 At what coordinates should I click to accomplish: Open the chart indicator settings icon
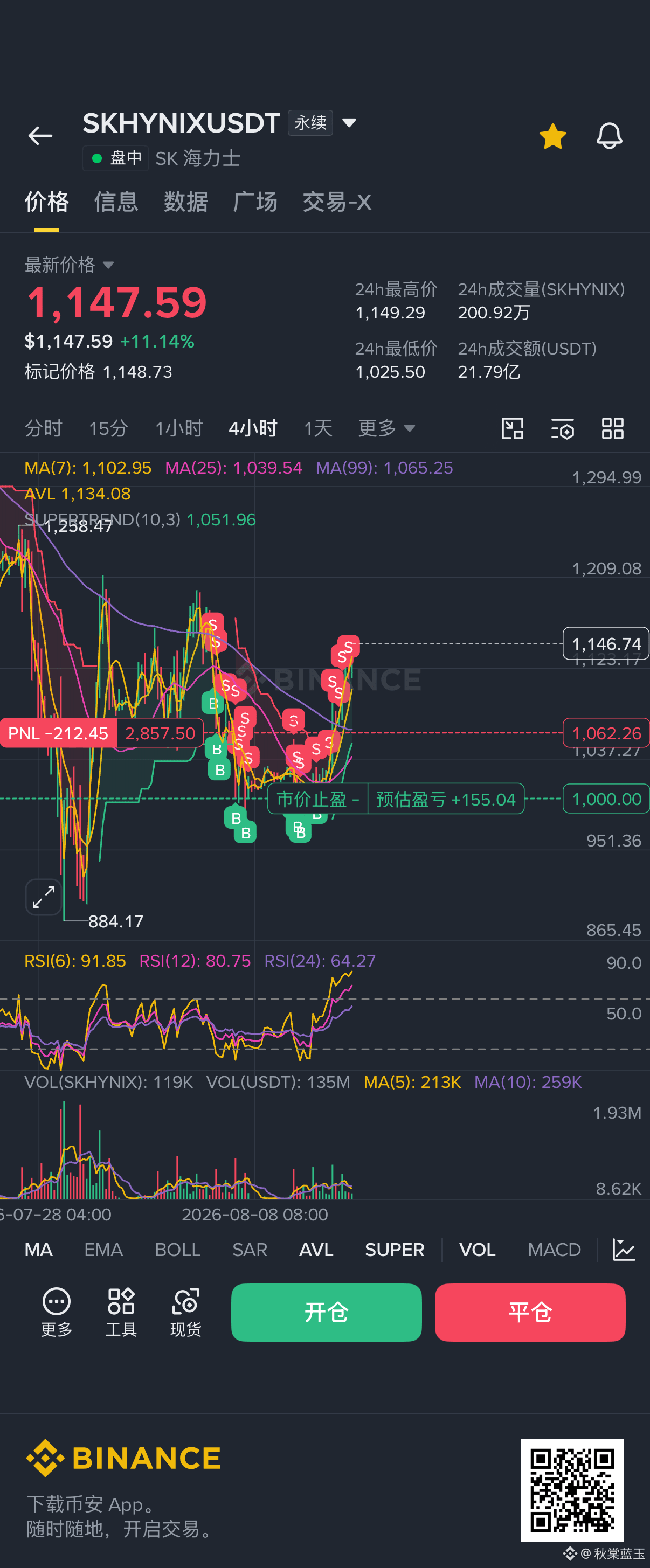(x=562, y=428)
